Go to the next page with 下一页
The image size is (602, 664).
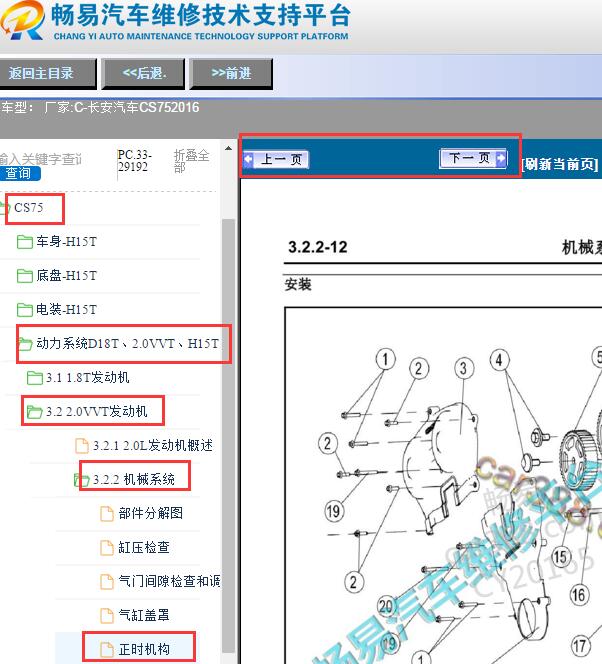473,158
